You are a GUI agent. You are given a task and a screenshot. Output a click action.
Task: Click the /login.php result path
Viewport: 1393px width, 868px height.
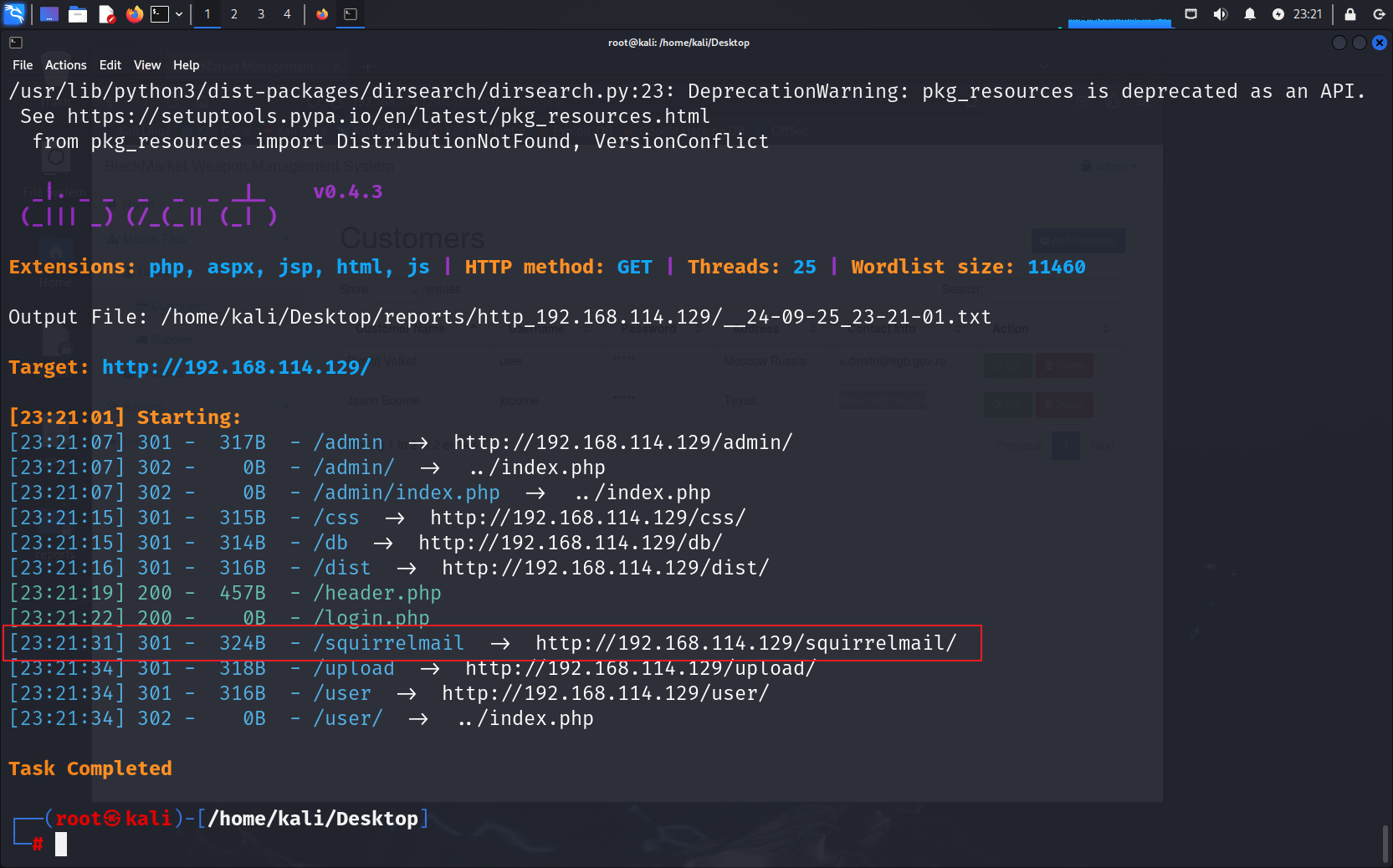[371, 618]
